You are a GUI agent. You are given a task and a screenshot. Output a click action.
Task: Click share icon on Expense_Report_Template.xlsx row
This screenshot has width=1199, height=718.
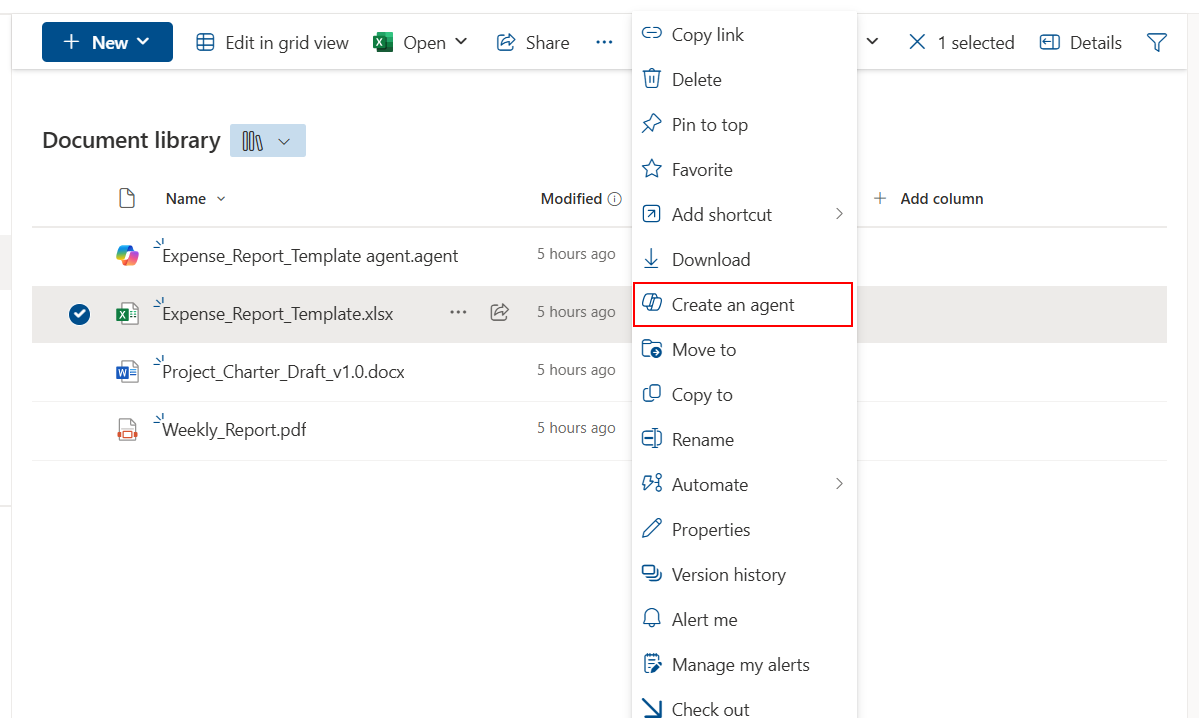500,312
